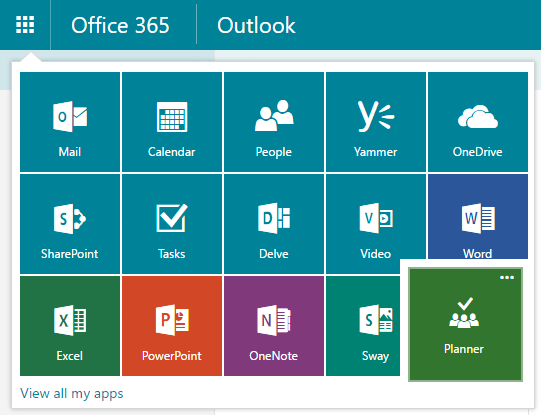The image size is (541, 415).
Task: Open the People app tile
Action: [x=274, y=122]
